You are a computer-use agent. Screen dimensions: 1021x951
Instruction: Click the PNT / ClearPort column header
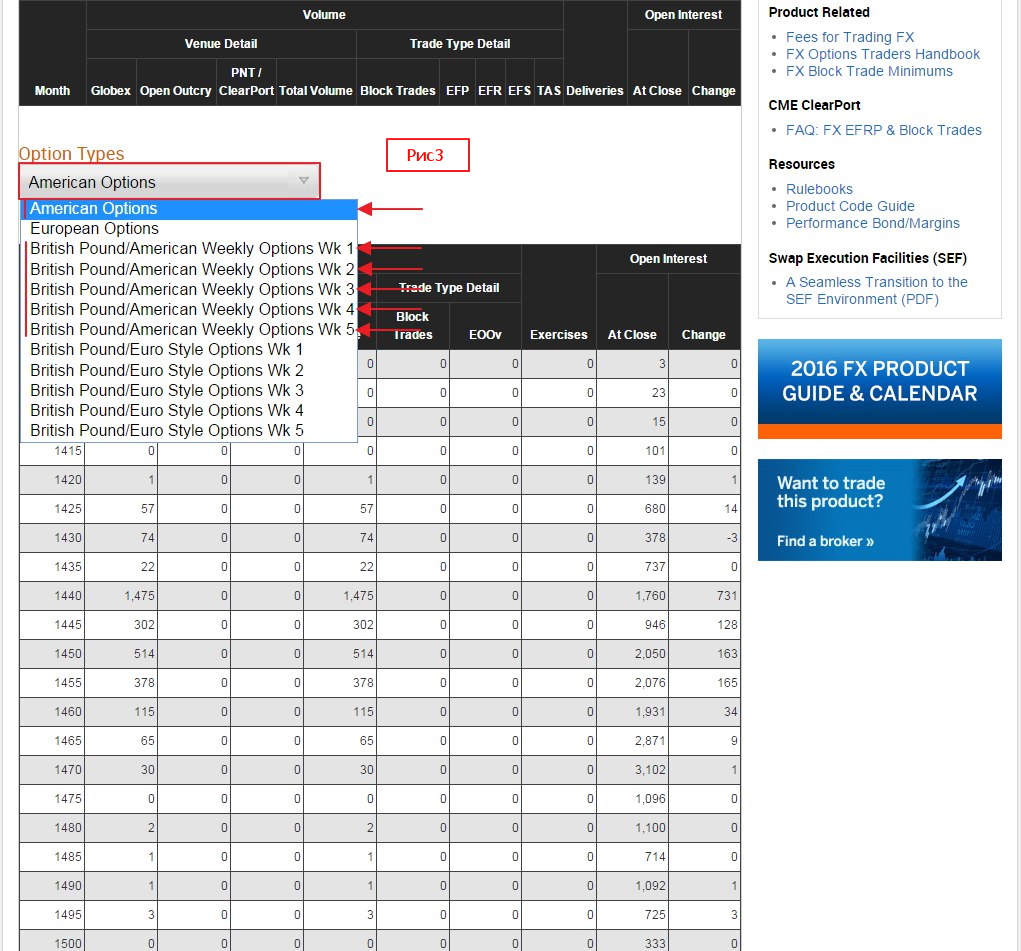(246, 81)
